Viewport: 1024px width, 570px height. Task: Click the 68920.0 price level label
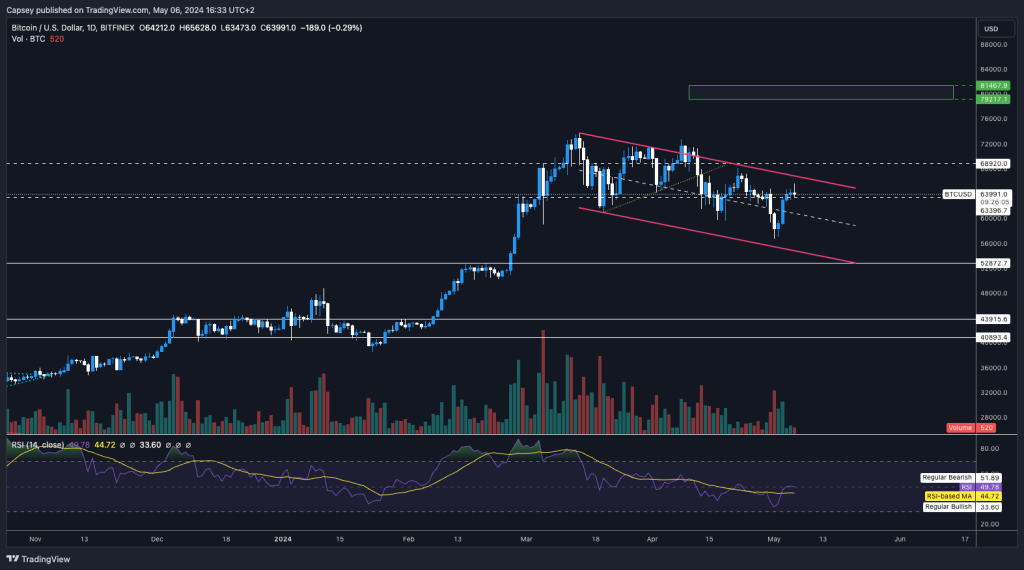tap(993, 164)
